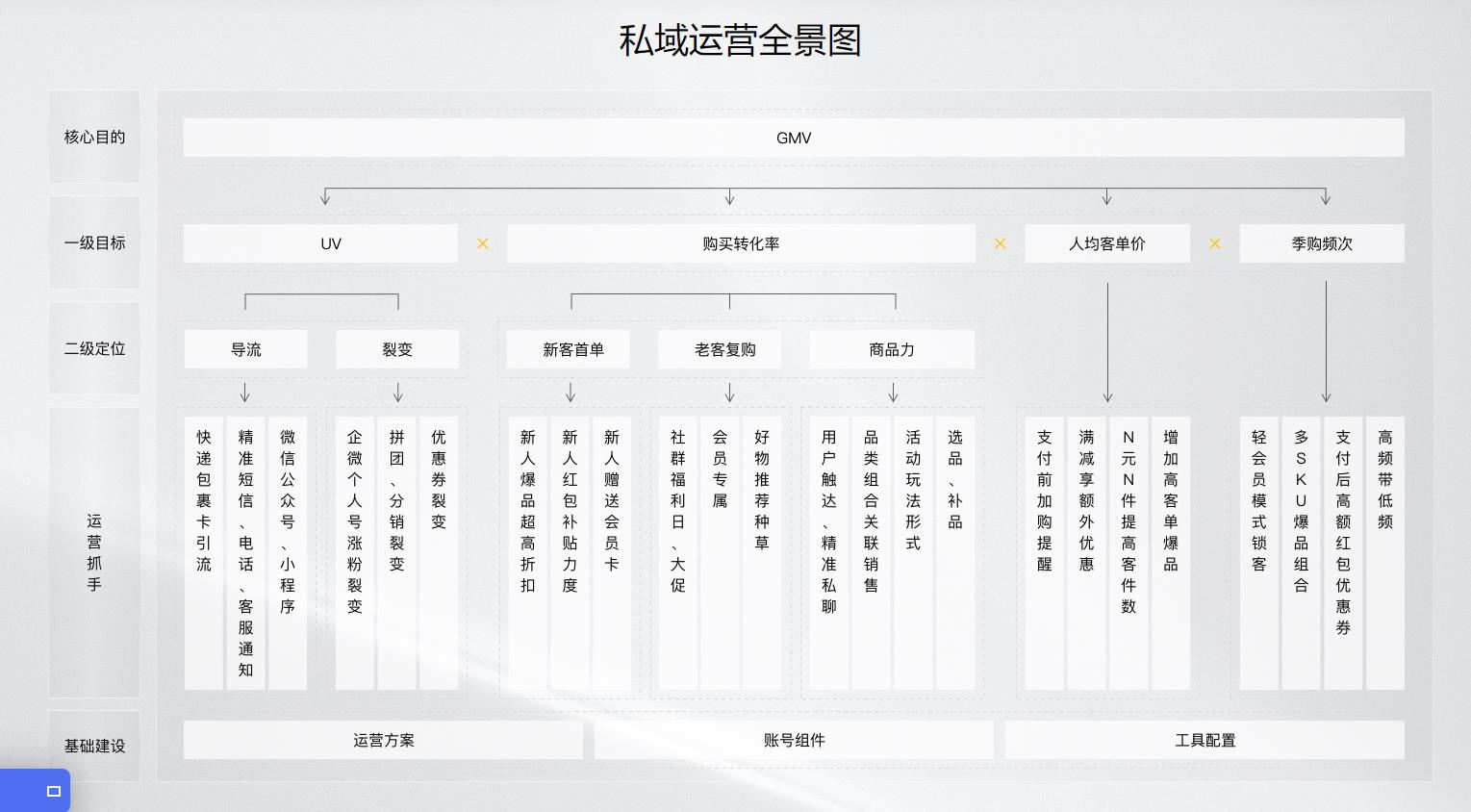Select the × symbol left of 季购频次

click(1214, 243)
